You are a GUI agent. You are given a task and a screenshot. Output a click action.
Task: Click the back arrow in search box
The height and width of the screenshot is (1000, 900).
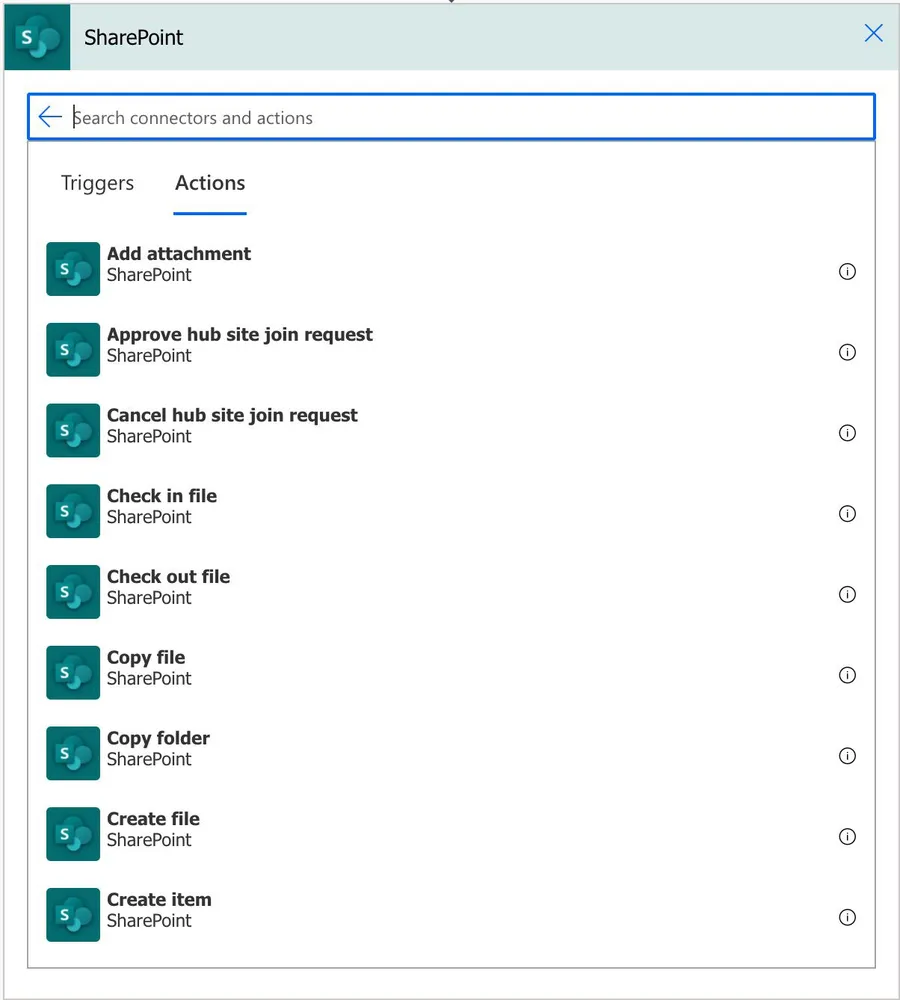50,118
